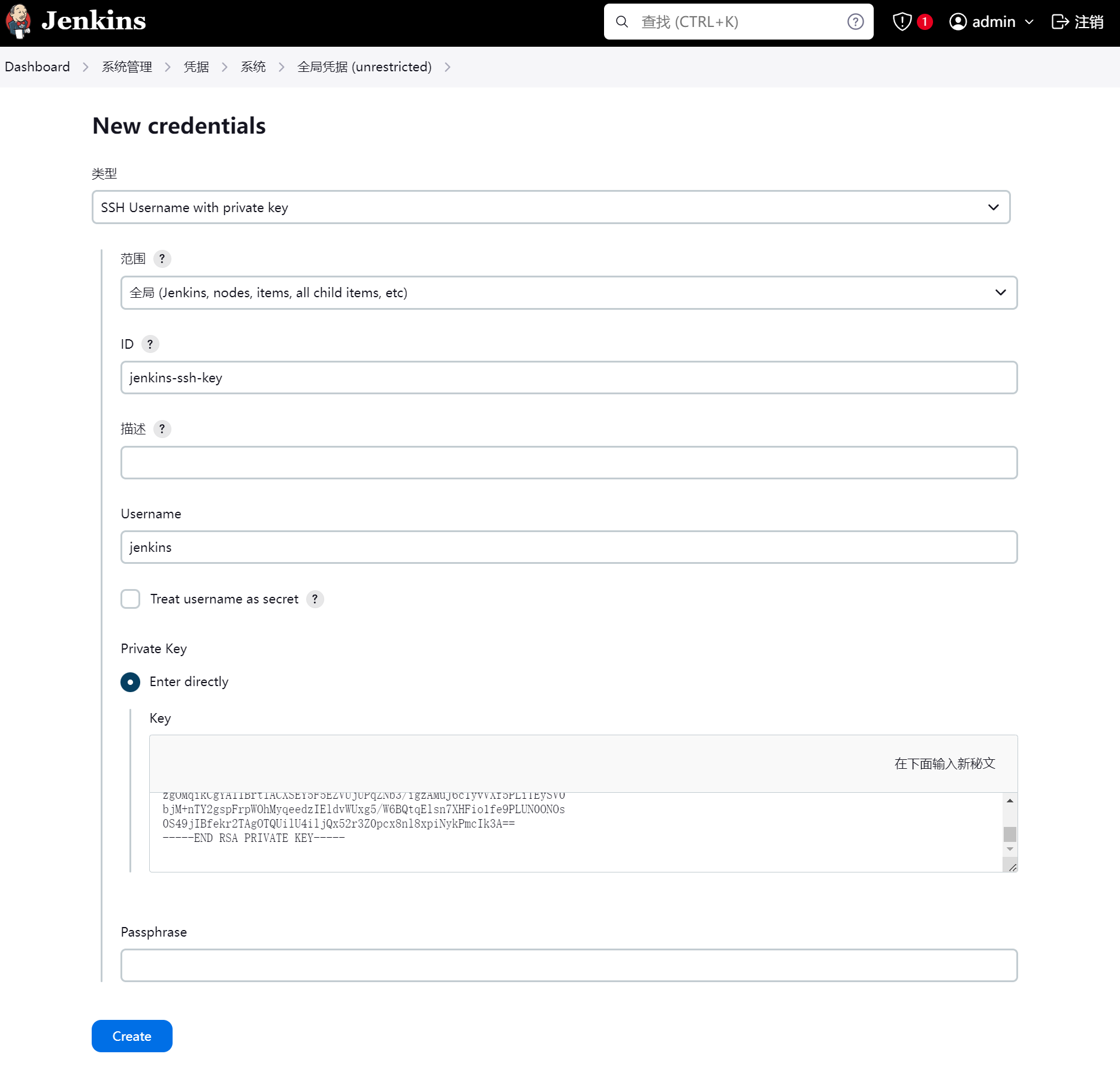This screenshot has width=1120, height=1087.
Task: Click the textarea resize grip handle
Action: 1012,866
